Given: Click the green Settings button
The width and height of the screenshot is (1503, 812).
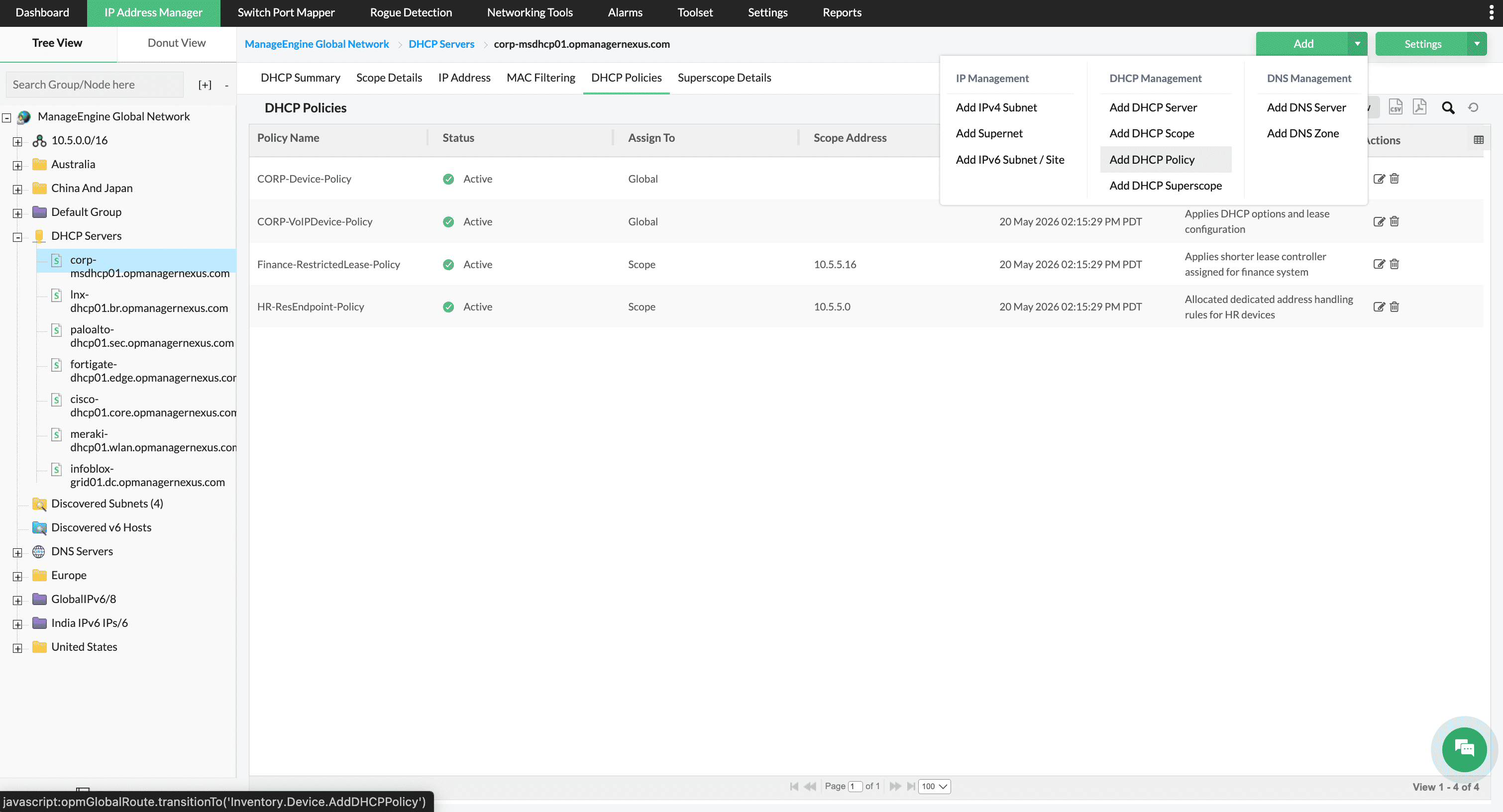Looking at the screenshot, I should pos(1422,44).
